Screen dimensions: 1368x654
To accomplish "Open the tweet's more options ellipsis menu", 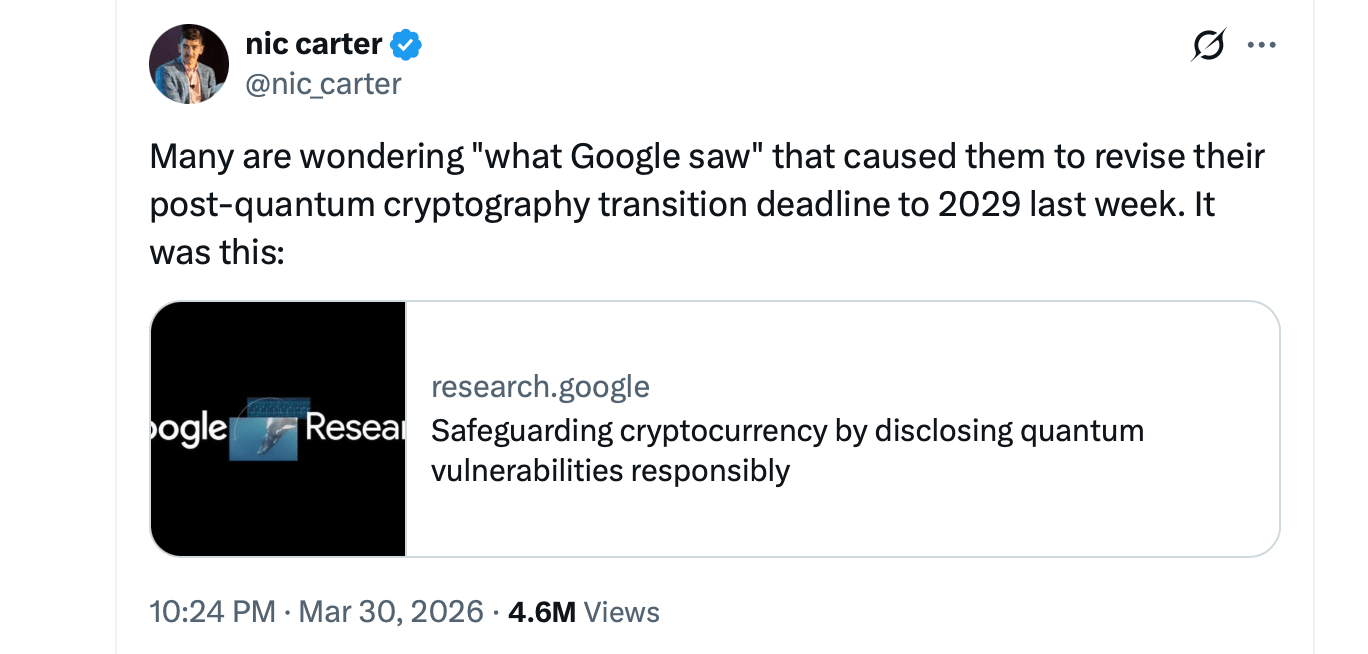I will pos(1261,45).
